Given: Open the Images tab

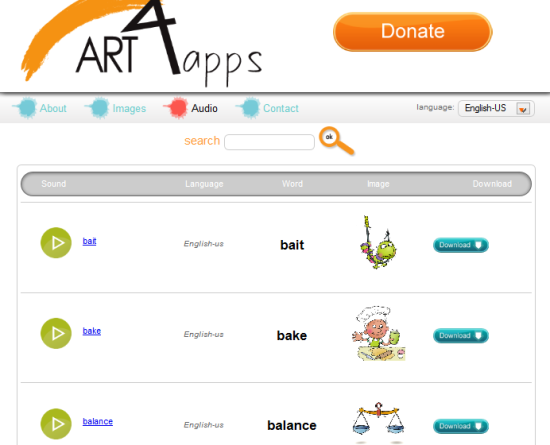Looking at the screenshot, I should point(129,108).
